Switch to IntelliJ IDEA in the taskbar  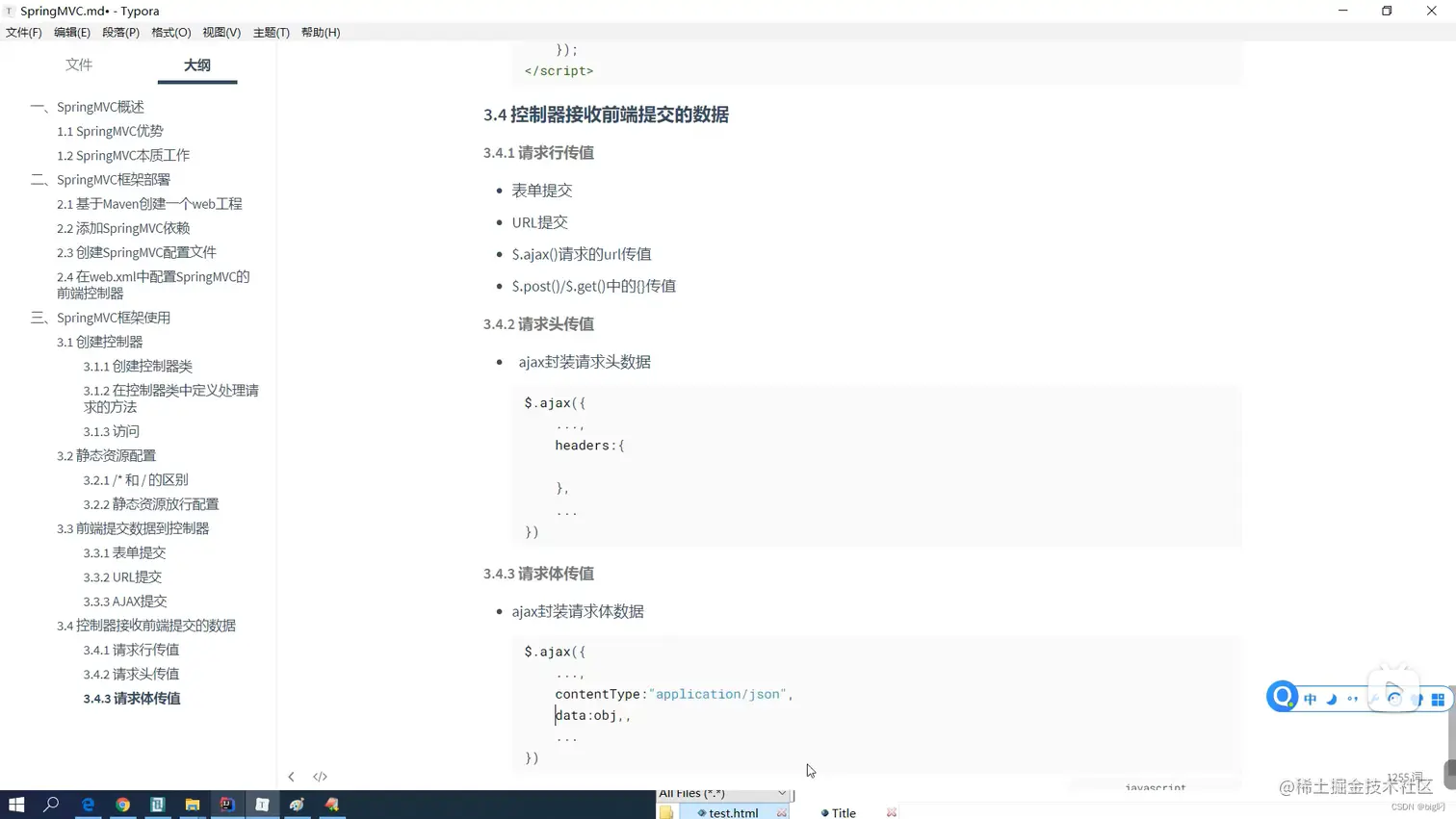[x=227, y=805]
